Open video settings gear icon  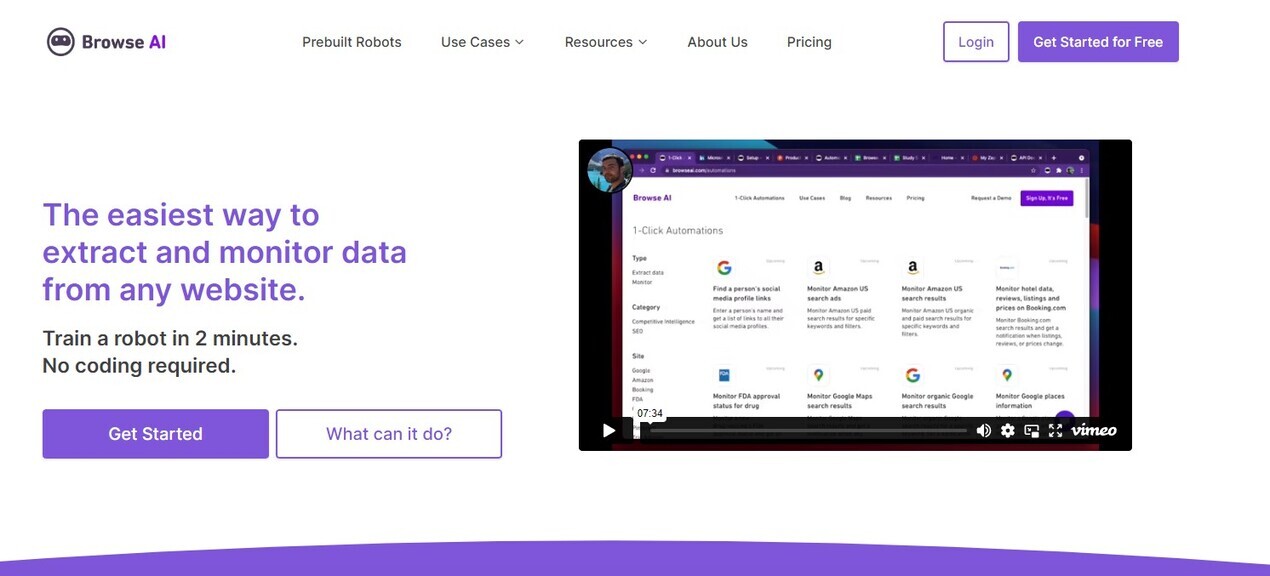point(1007,430)
